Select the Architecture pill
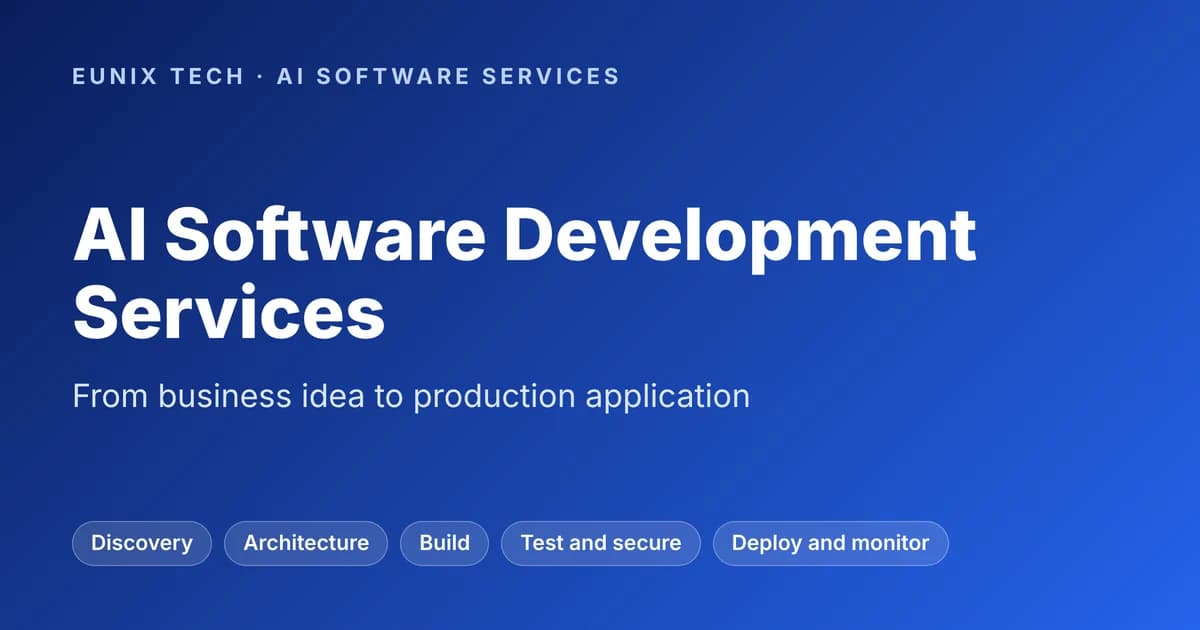Viewport: 1200px width, 630px height. [x=306, y=543]
